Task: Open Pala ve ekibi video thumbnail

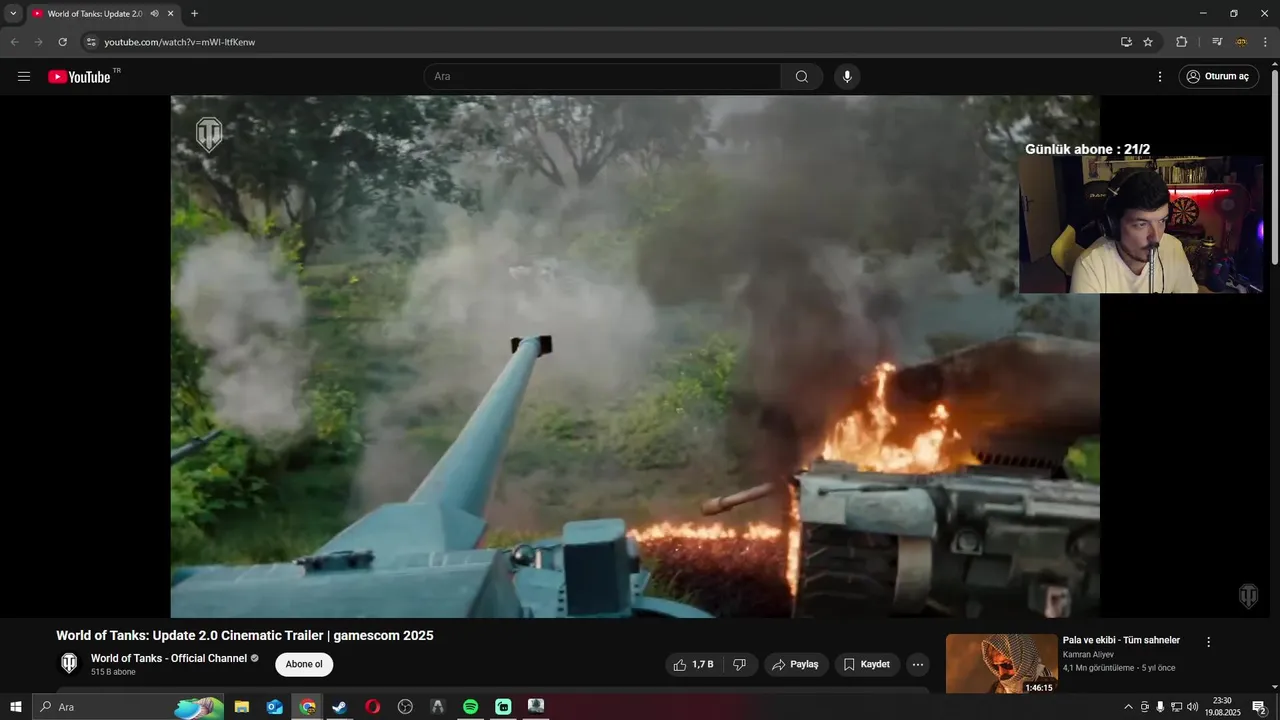Action: [1001, 663]
